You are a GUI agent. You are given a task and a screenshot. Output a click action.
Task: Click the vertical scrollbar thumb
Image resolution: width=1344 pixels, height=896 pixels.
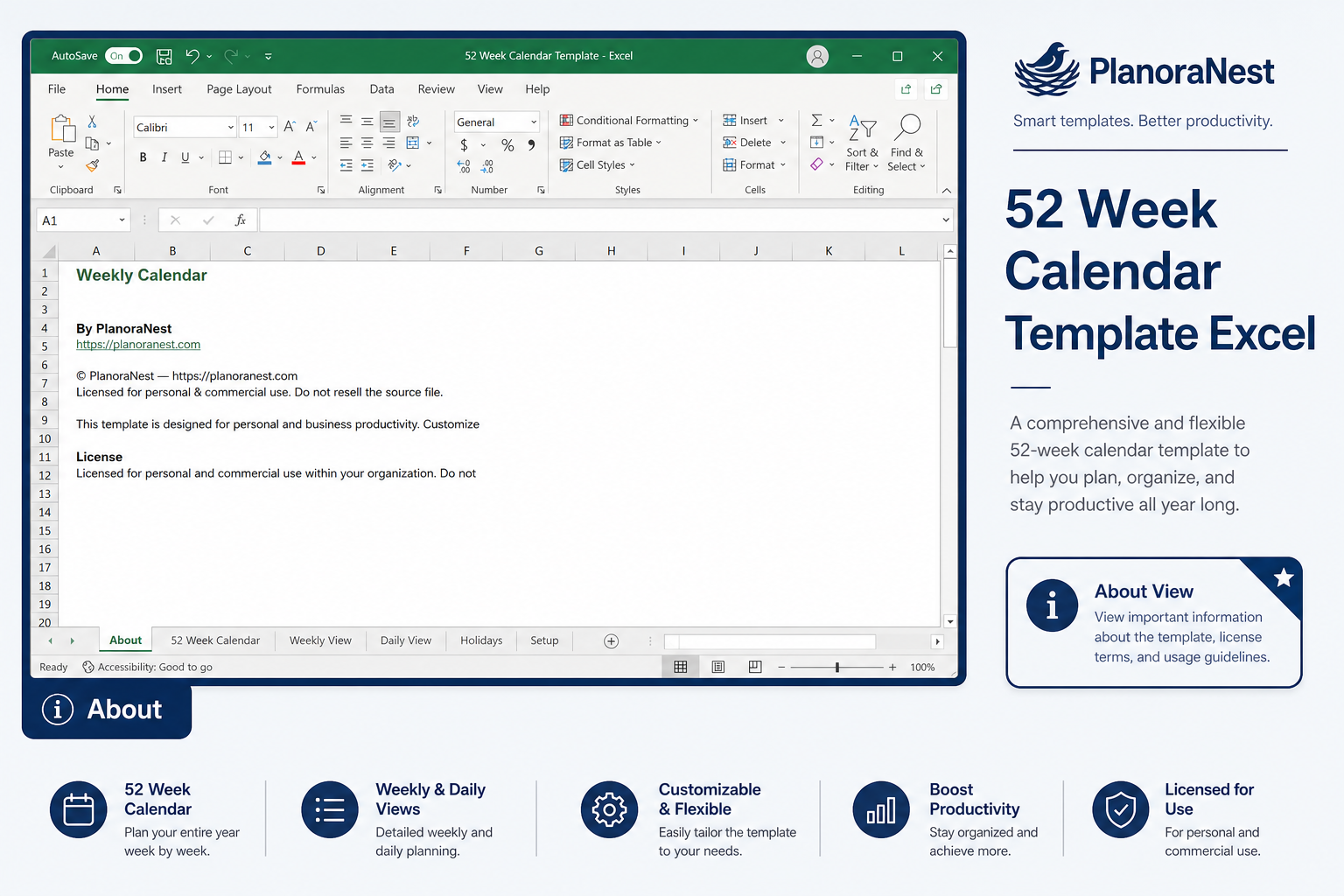(x=950, y=303)
